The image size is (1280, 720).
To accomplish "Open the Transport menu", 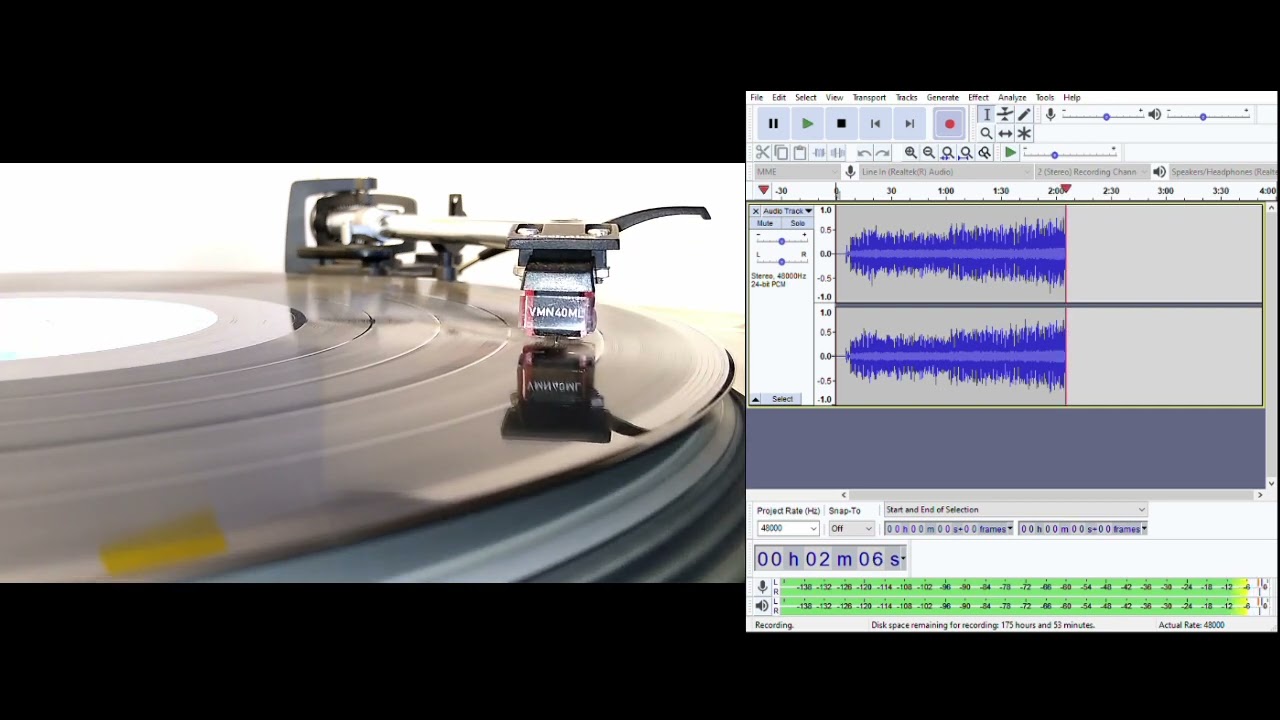I will 869,98.
